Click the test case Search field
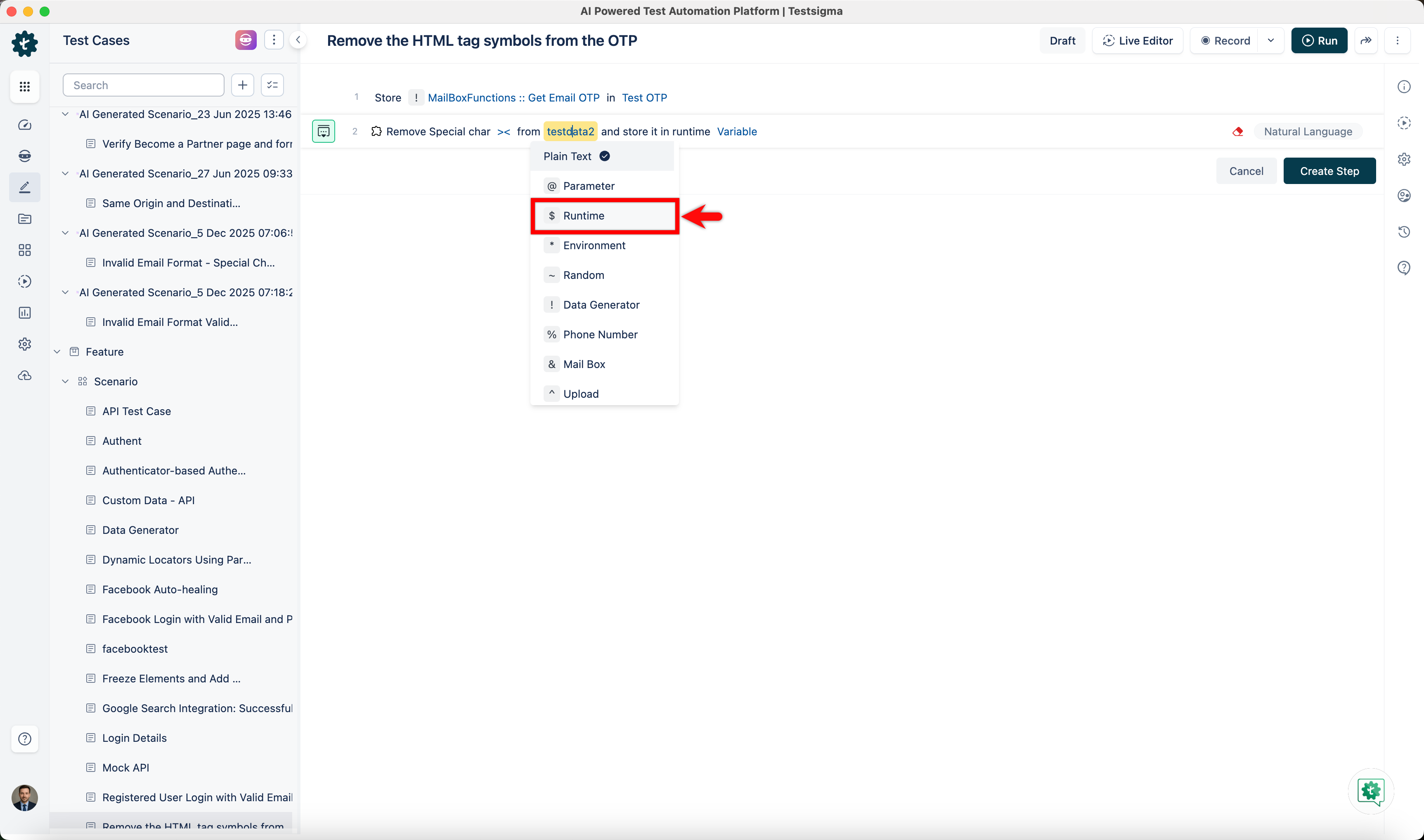This screenshot has height=840, width=1424. click(x=144, y=85)
